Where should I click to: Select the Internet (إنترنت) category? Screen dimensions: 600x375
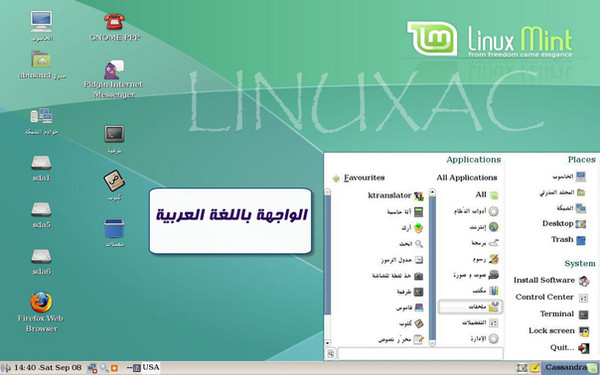[x=484, y=227]
